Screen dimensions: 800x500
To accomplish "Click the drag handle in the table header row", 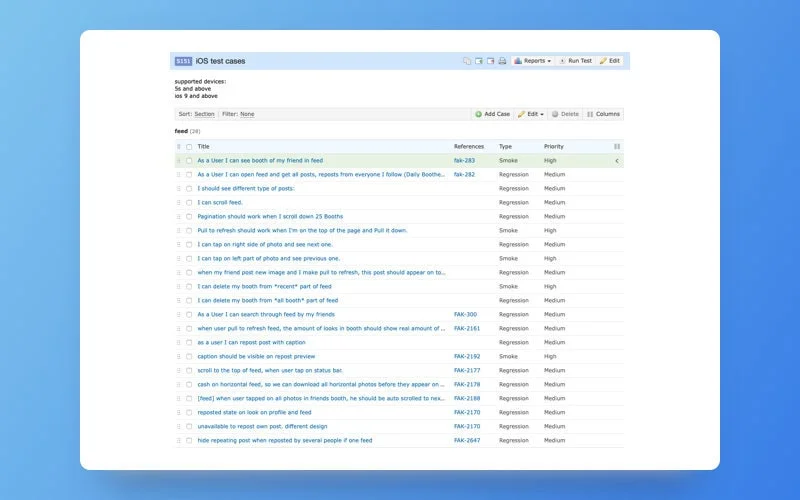I will click(179, 147).
